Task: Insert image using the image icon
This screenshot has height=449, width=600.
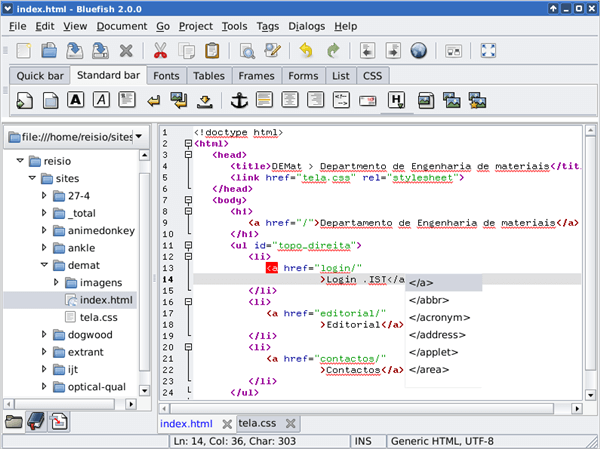Action: click(x=424, y=100)
